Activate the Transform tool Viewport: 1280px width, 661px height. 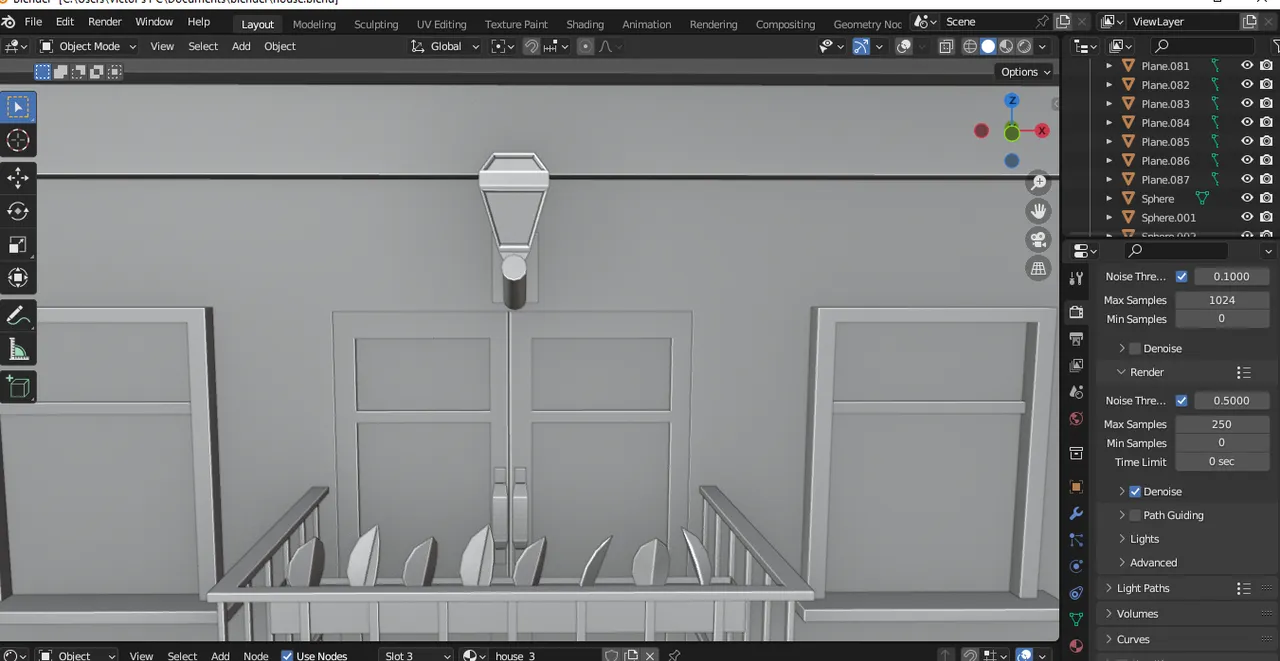18,278
